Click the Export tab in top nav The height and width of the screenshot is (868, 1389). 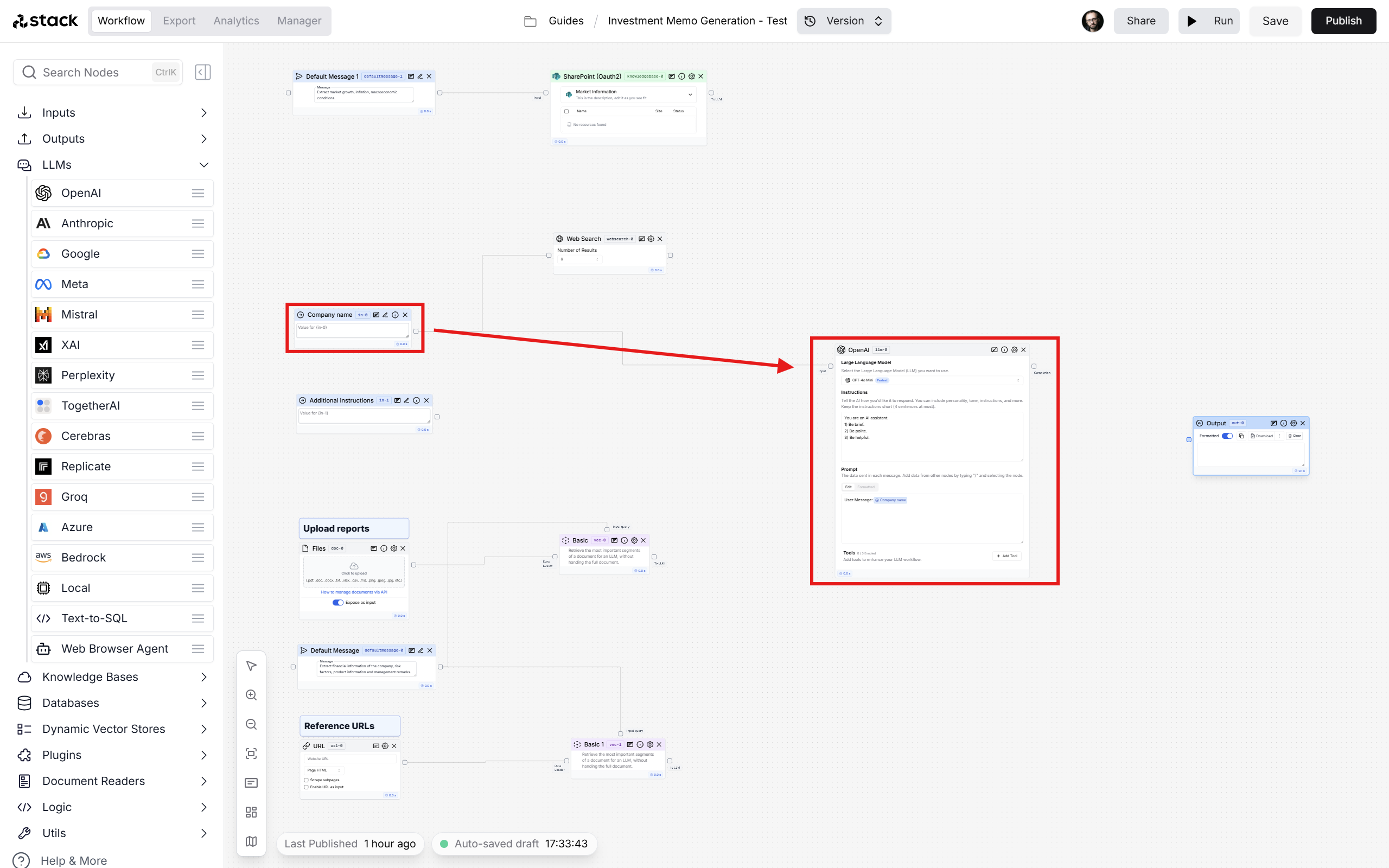click(x=178, y=20)
